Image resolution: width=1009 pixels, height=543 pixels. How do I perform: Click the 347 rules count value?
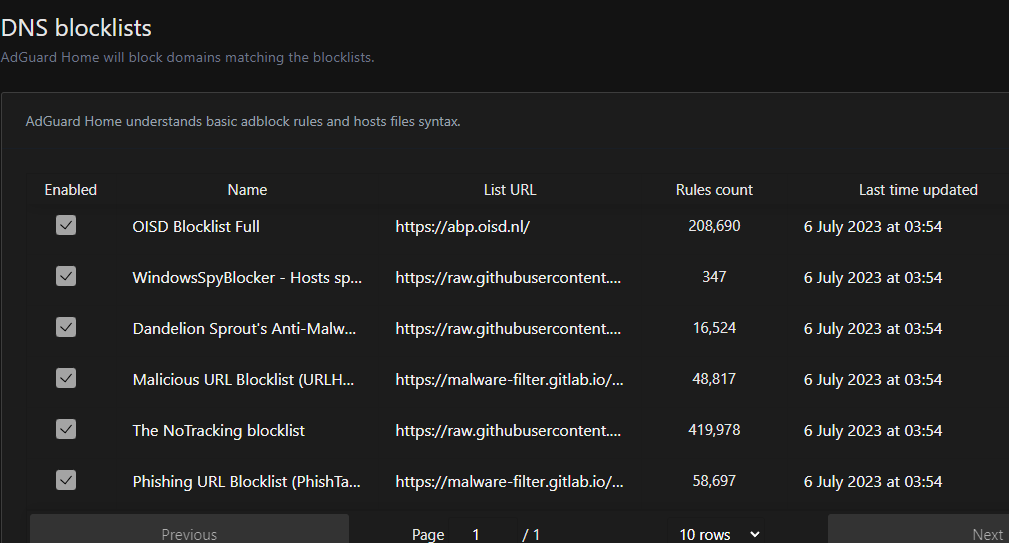[x=714, y=277]
